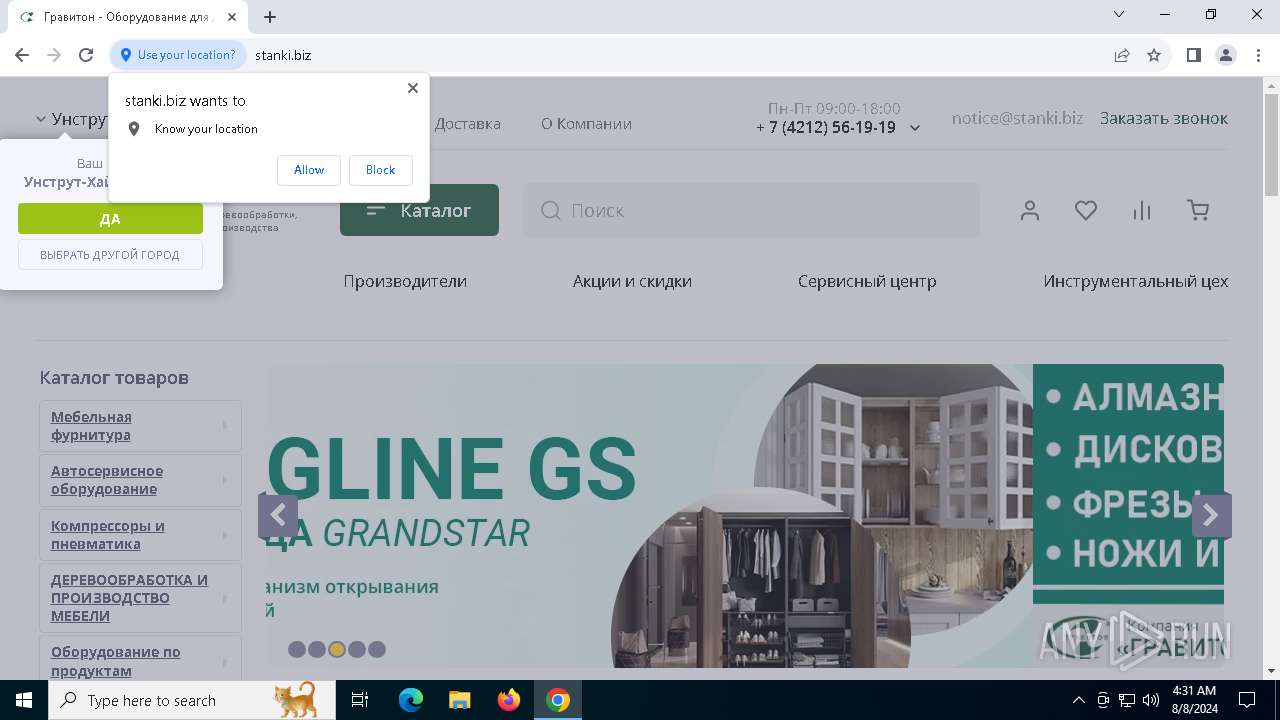Open Chrome three-dot menu

click(x=1257, y=55)
